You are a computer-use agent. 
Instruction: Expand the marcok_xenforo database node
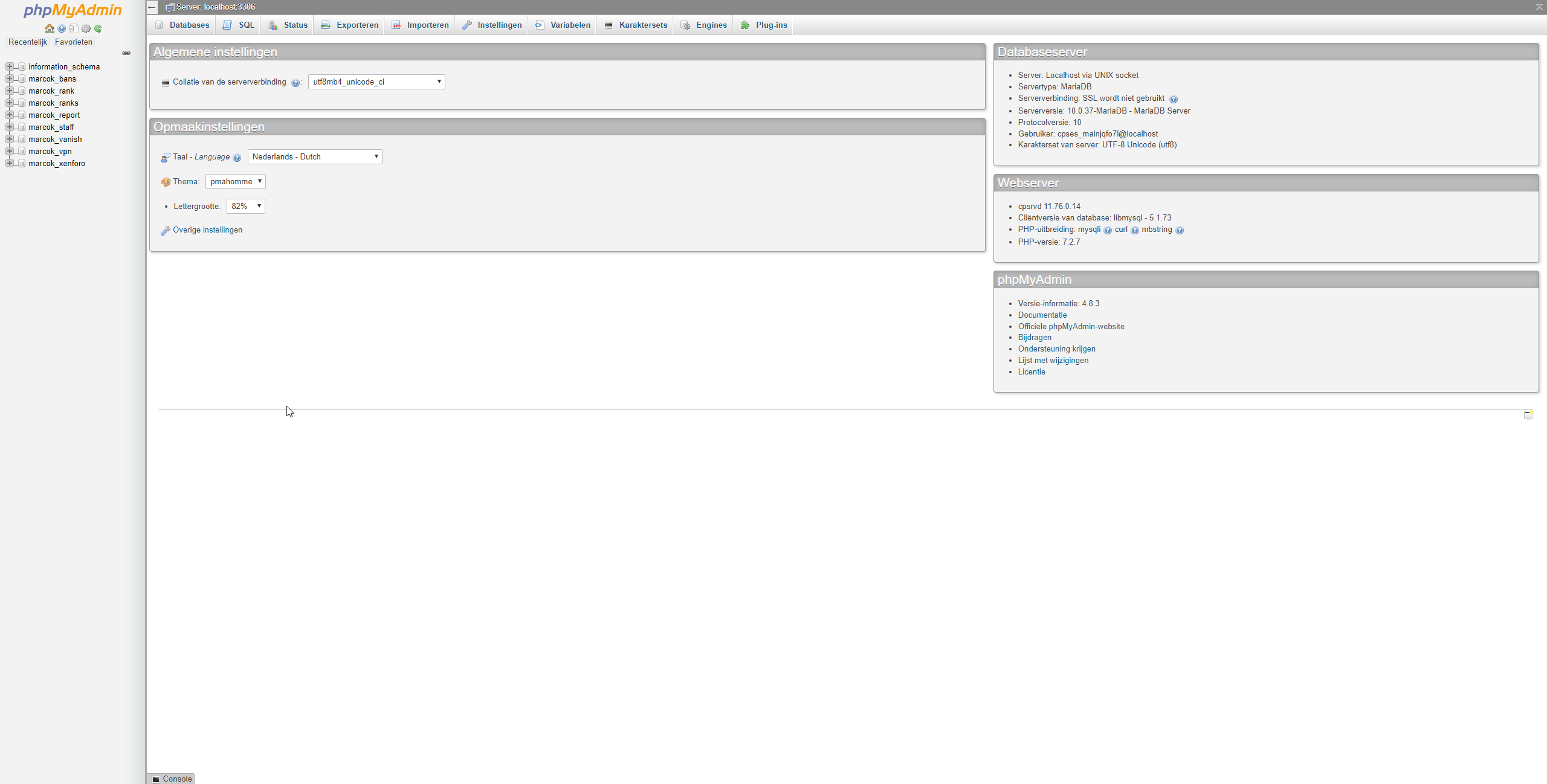[10, 163]
